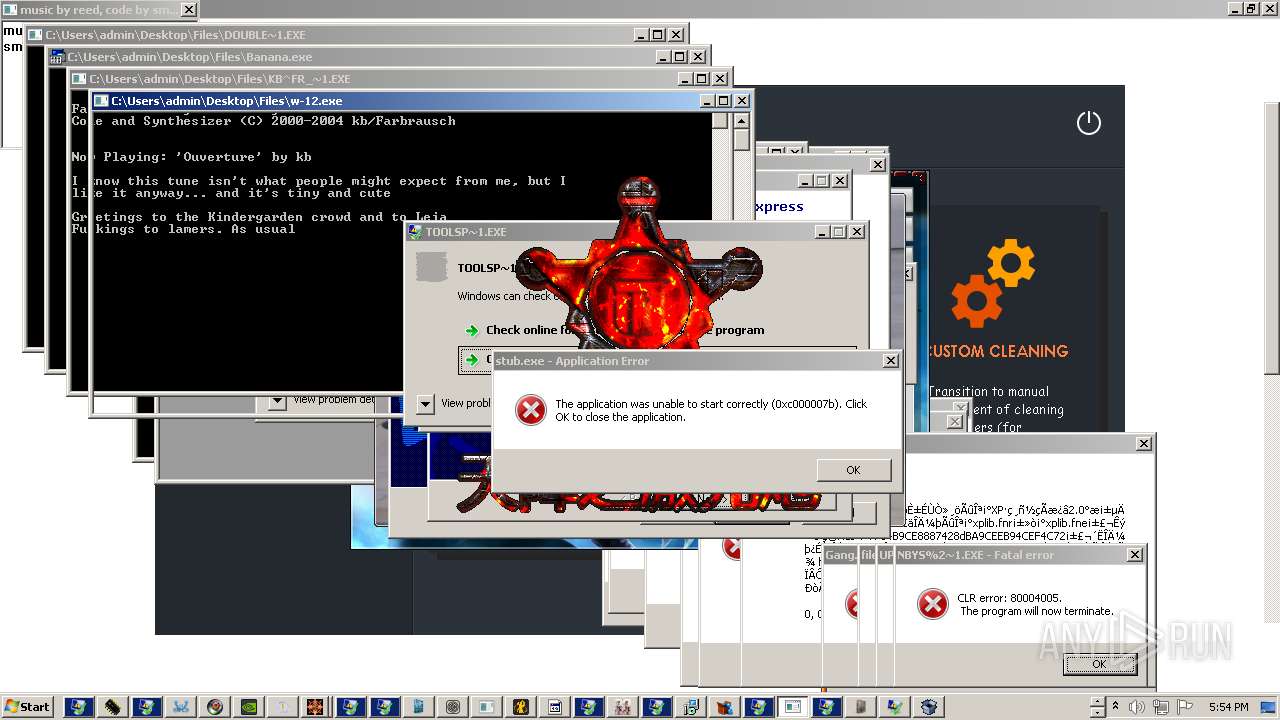This screenshot has height=720, width=1280.
Task: Open the blue document taskbar icon
Action: (418, 707)
